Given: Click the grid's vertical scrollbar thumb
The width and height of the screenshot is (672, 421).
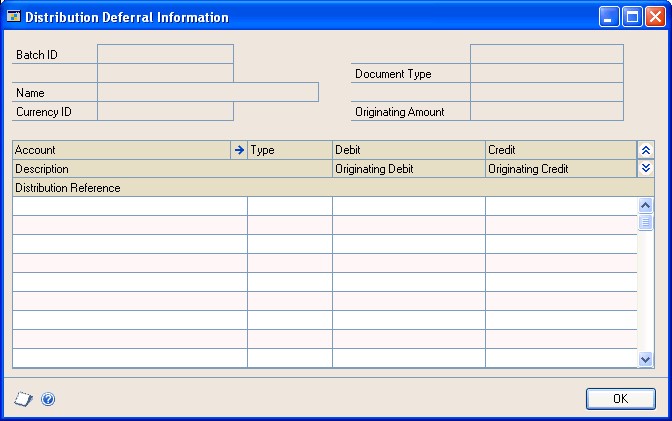Looking at the screenshot, I should (645, 222).
